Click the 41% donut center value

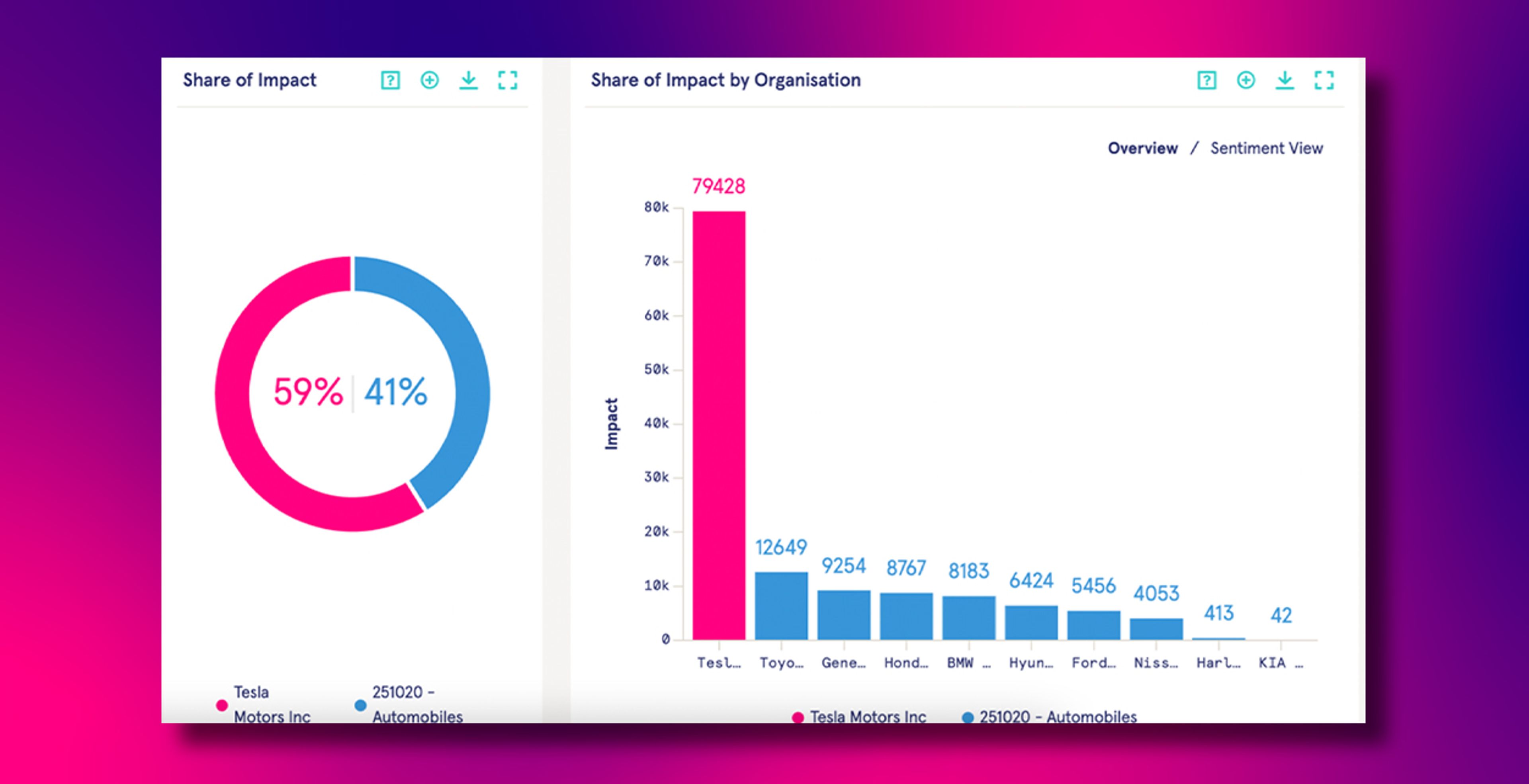pos(395,392)
